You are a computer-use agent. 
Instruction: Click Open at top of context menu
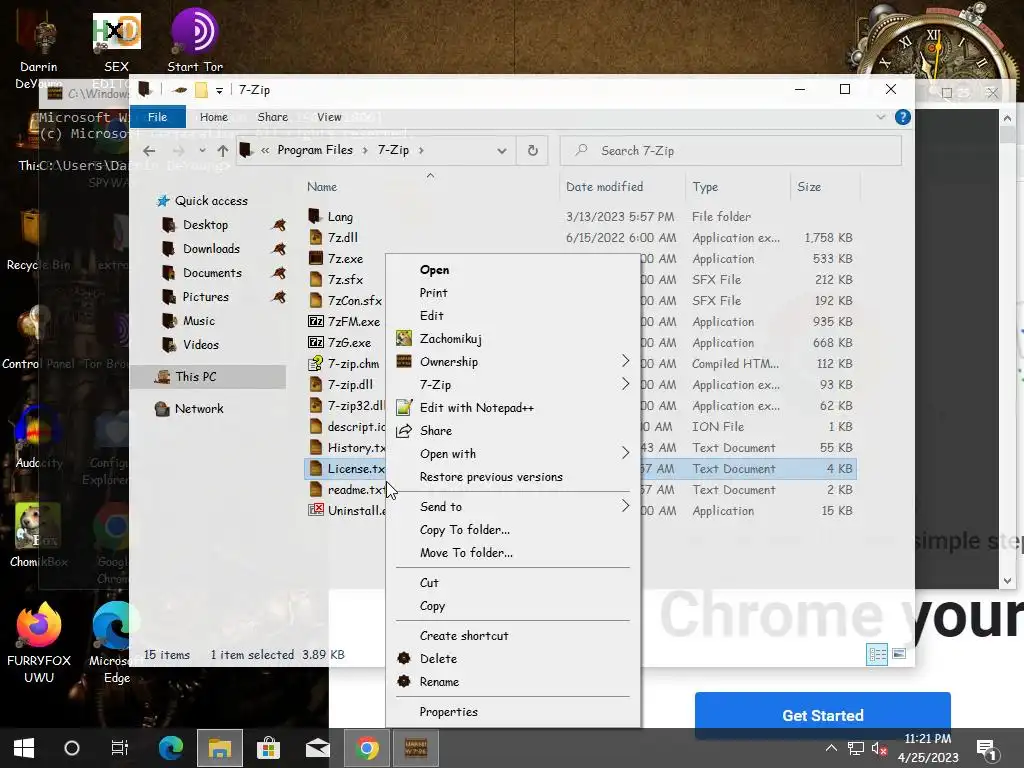434,270
